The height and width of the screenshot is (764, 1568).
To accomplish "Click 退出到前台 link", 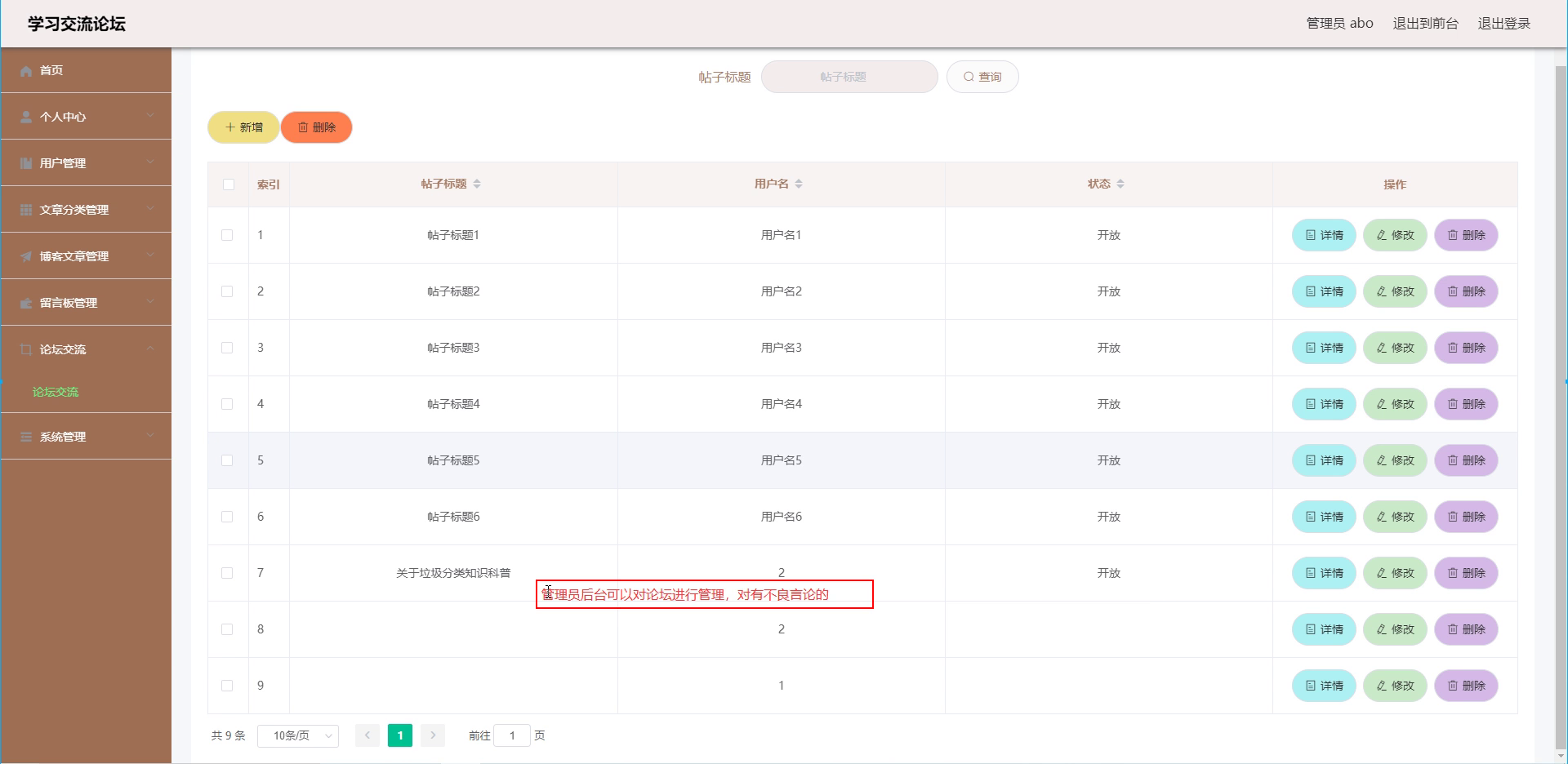I will (1425, 24).
